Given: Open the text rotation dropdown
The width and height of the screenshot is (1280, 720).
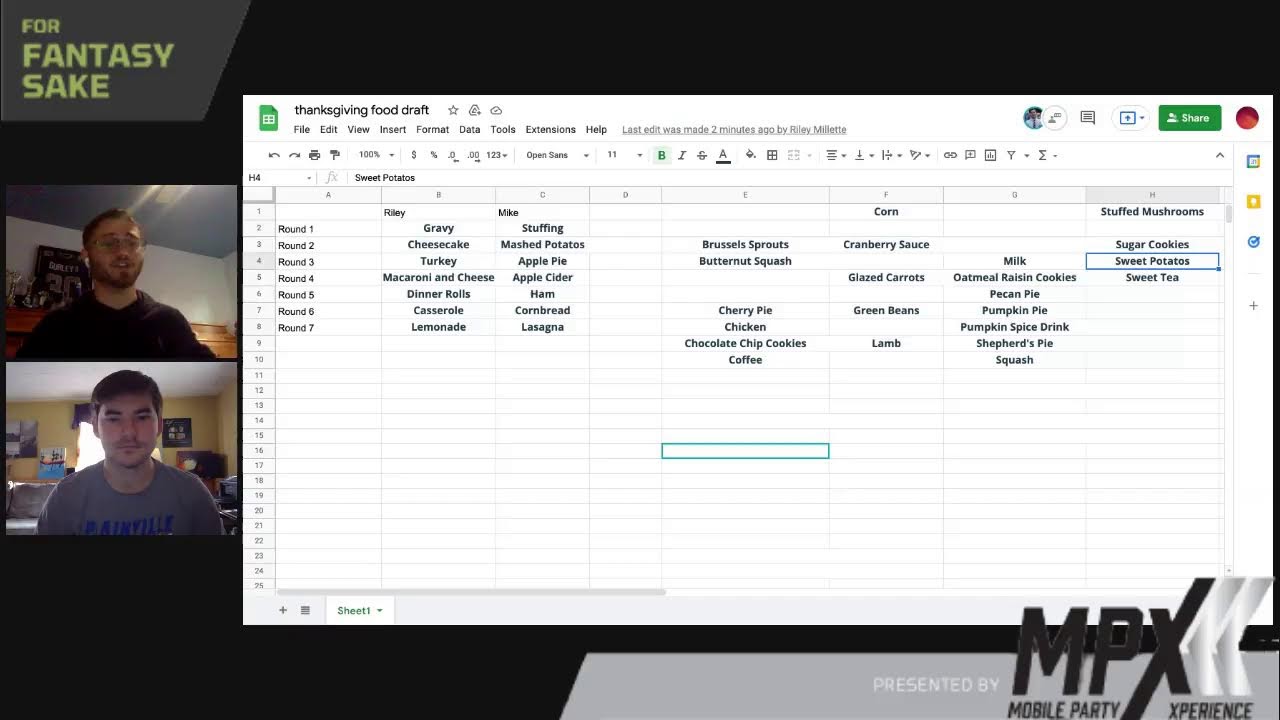Looking at the screenshot, I should click(919, 155).
